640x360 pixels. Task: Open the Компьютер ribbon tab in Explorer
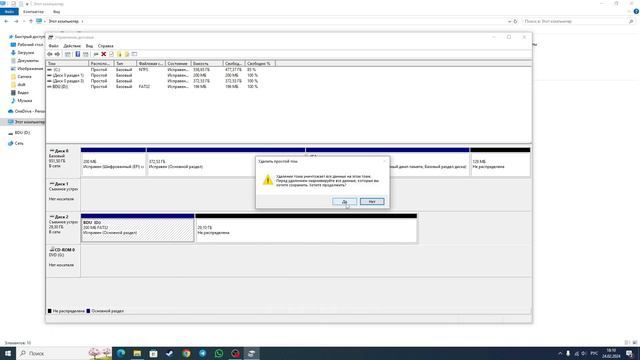[x=33, y=11]
